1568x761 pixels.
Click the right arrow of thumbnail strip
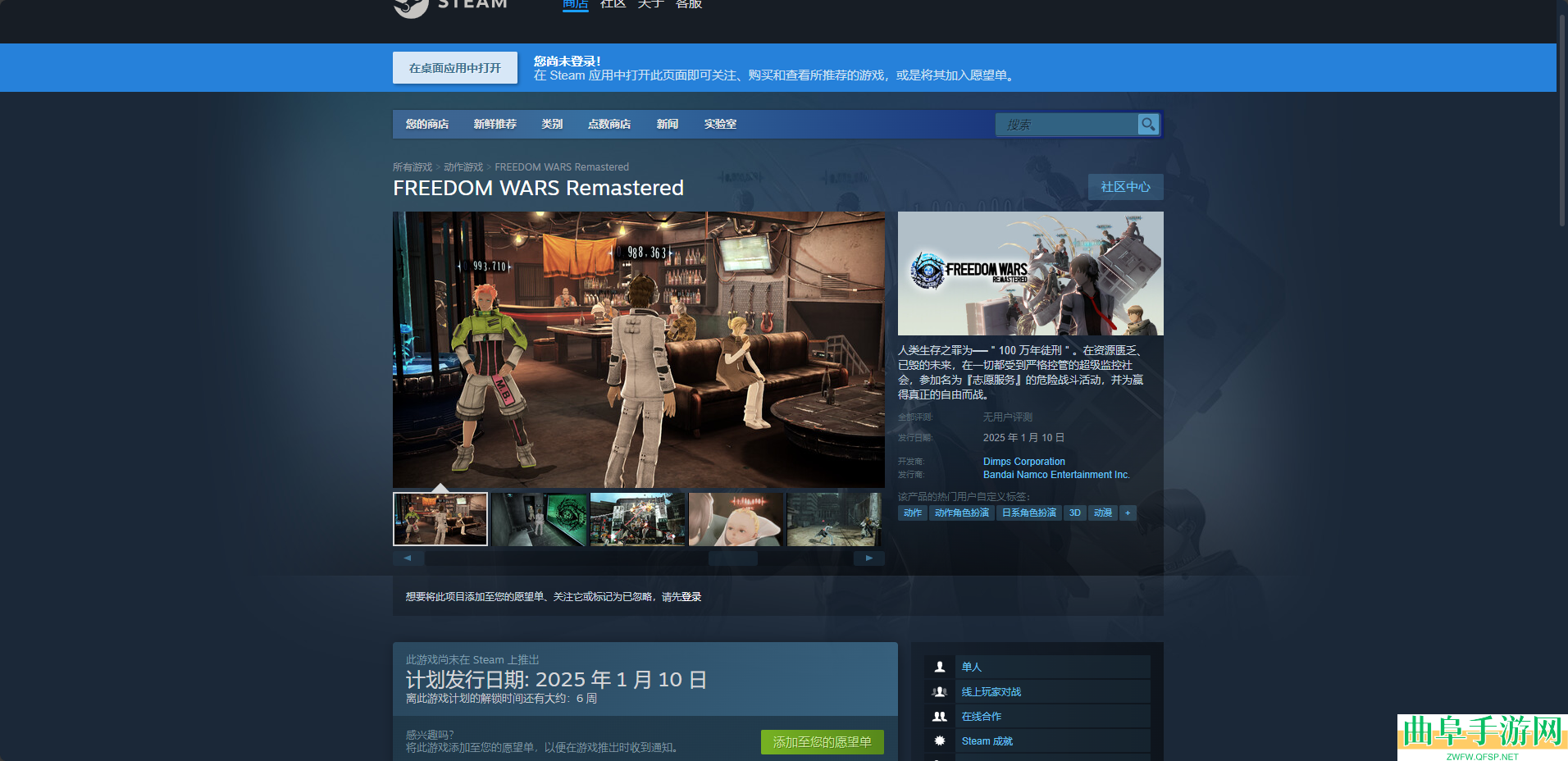coord(868,558)
